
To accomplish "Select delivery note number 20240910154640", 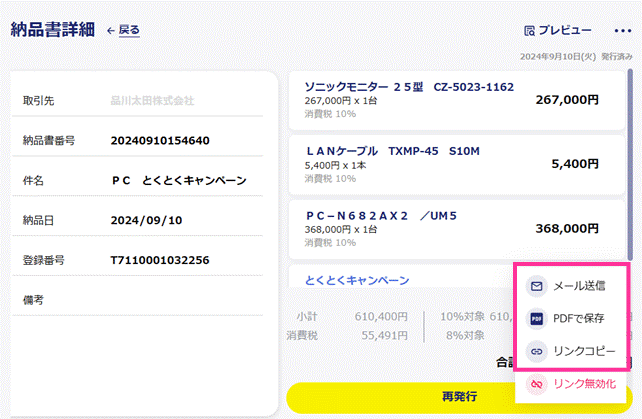I will pyautogui.click(x=160, y=140).
